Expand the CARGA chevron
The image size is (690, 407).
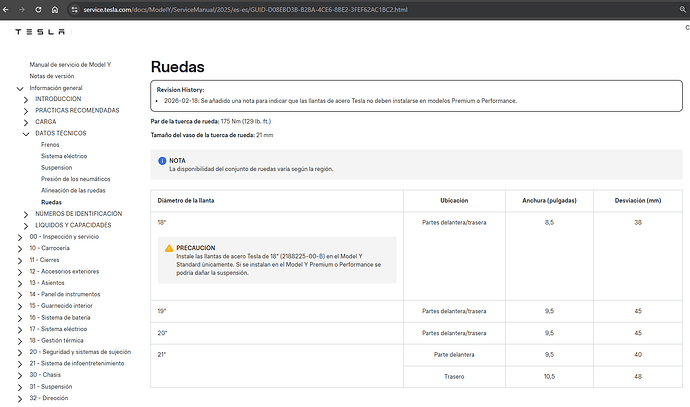pyautogui.click(x=26, y=123)
